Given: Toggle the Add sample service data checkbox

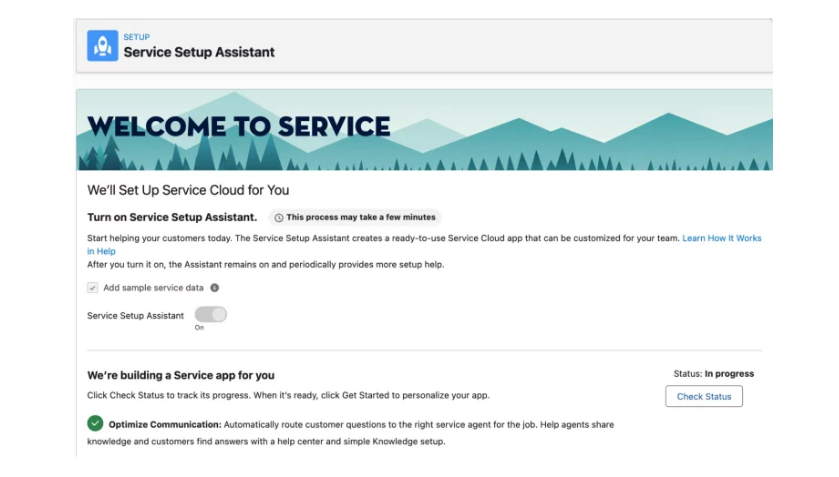Looking at the screenshot, I should point(93,287).
